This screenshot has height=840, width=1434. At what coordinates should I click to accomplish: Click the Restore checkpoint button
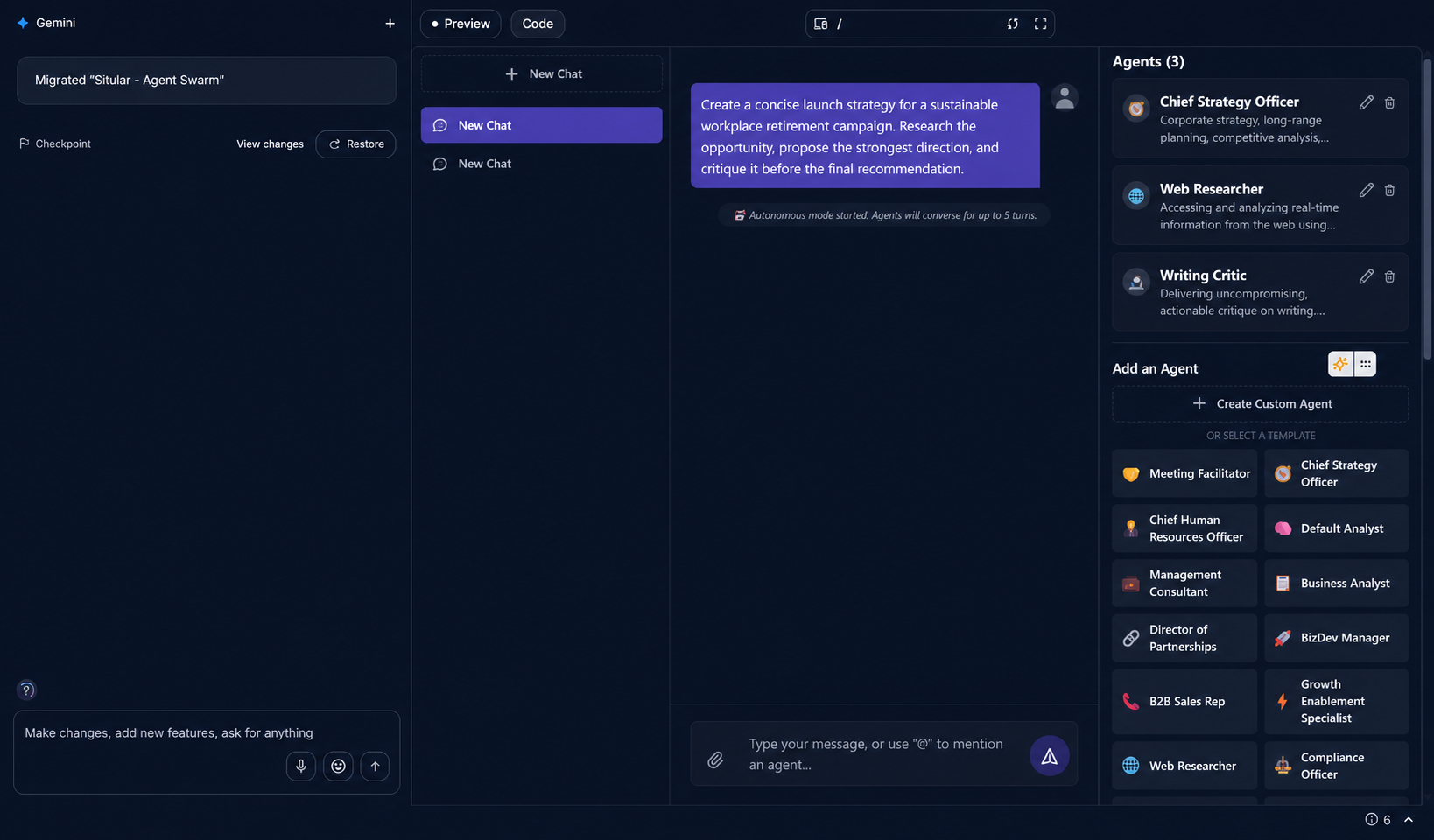pos(355,143)
